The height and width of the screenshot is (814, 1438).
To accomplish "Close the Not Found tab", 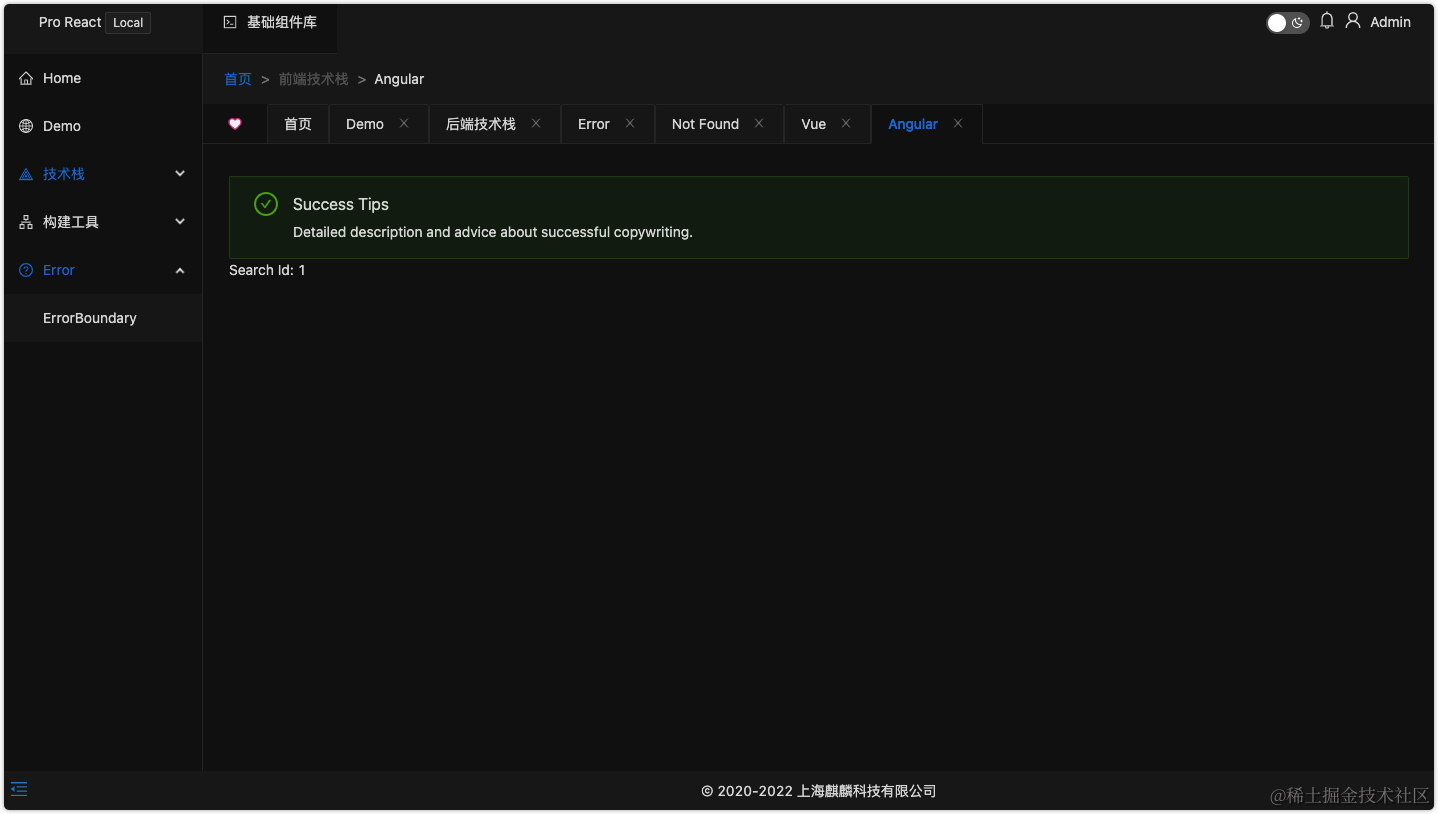I will tap(759, 123).
